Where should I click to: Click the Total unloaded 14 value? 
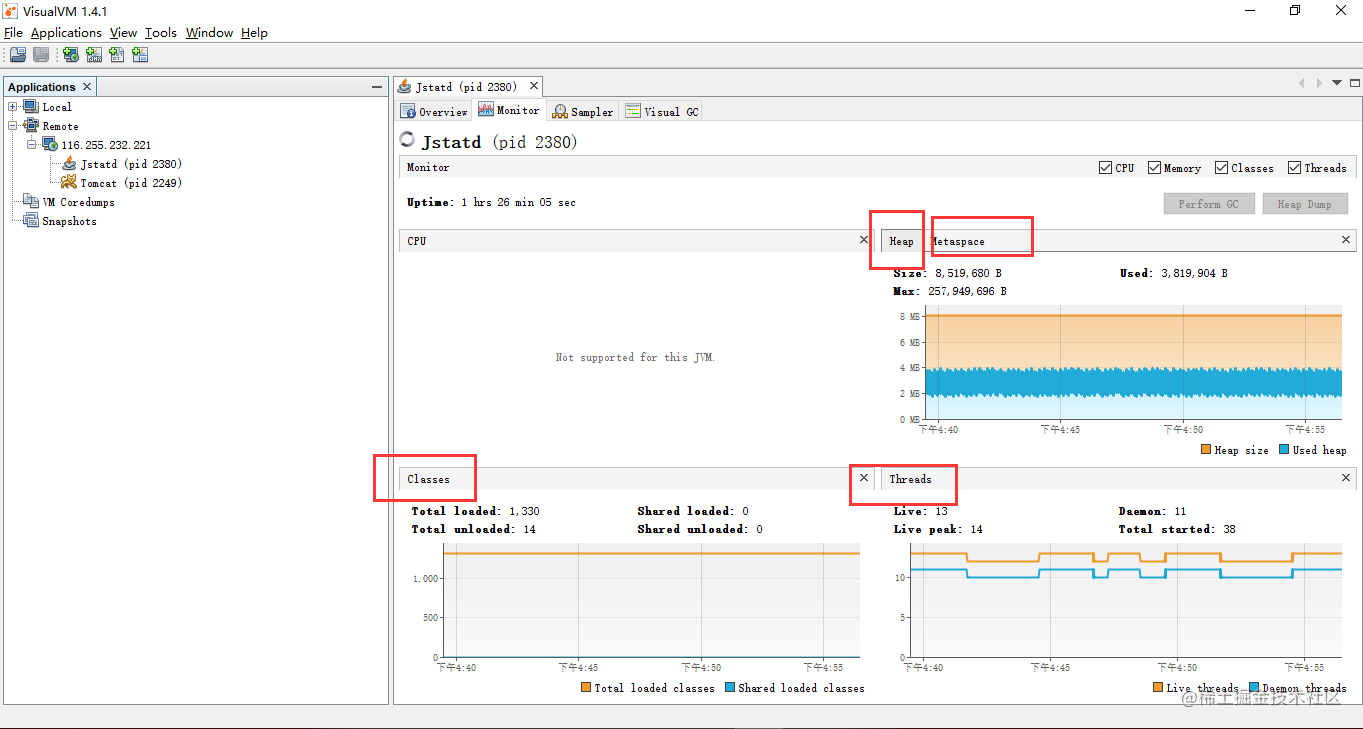point(529,529)
